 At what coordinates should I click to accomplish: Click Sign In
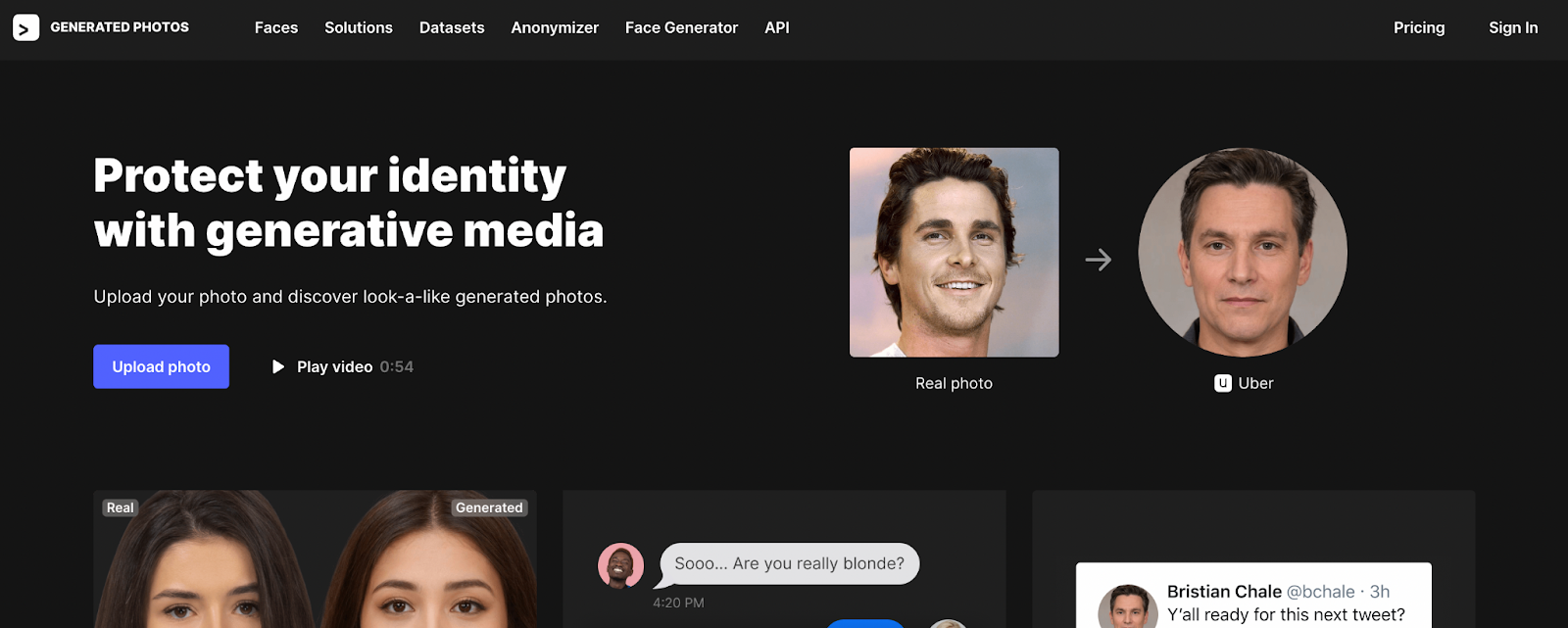point(1513,27)
